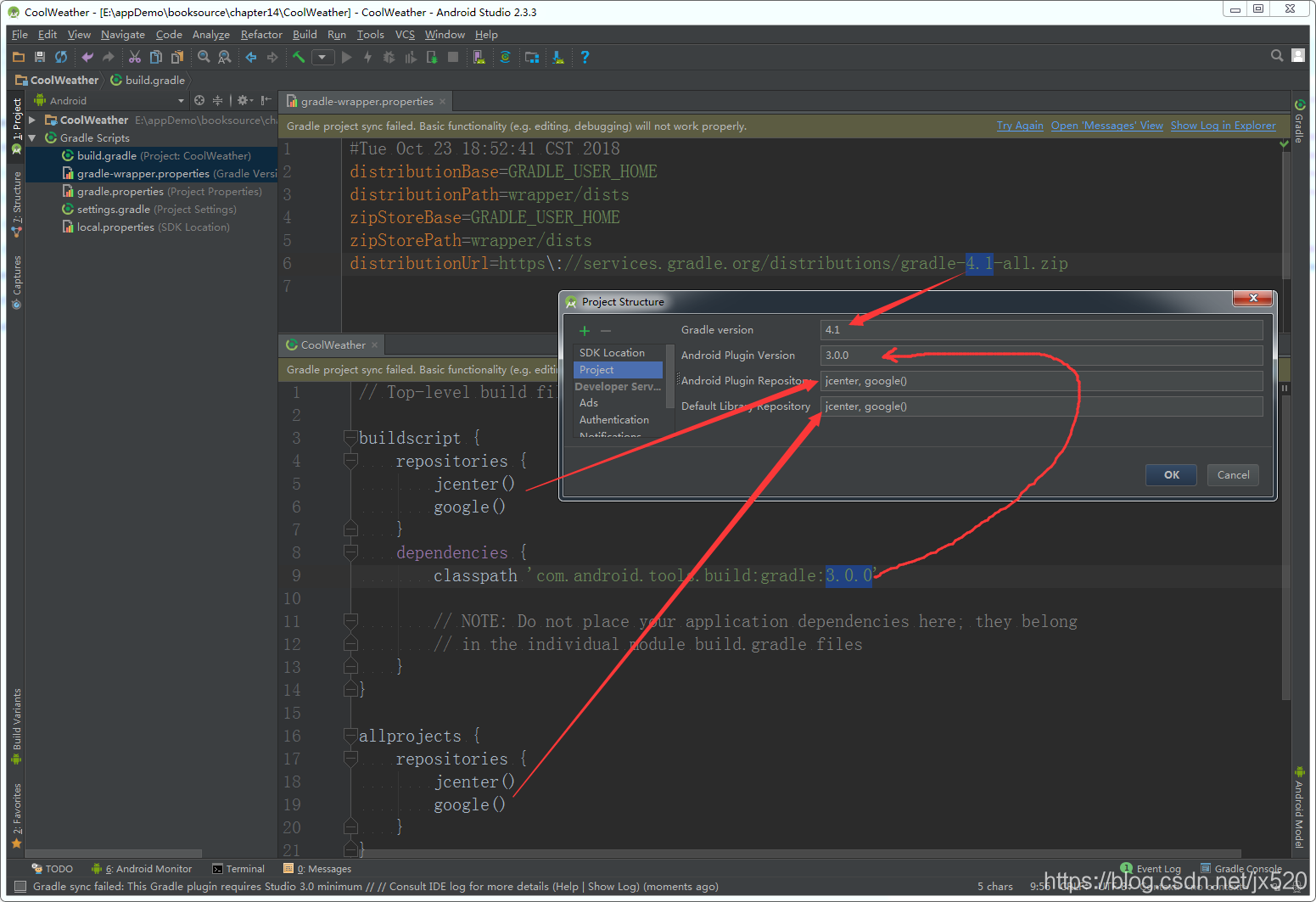The height and width of the screenshot is (902, 1316).
Task: Navigate forward with the right arrow
Action: tap(272, 57)
